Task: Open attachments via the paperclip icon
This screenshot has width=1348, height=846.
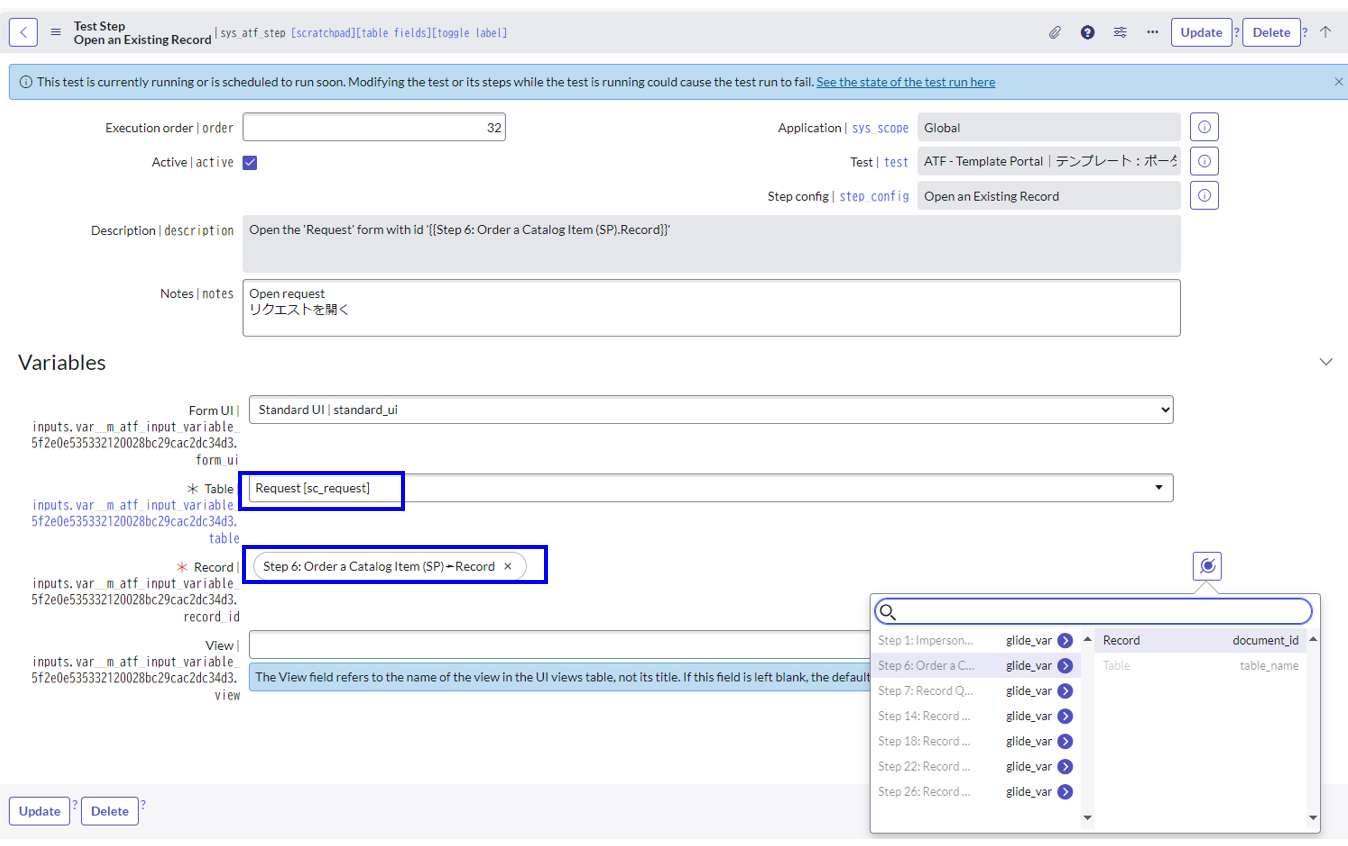Action: pos(1054,32)
